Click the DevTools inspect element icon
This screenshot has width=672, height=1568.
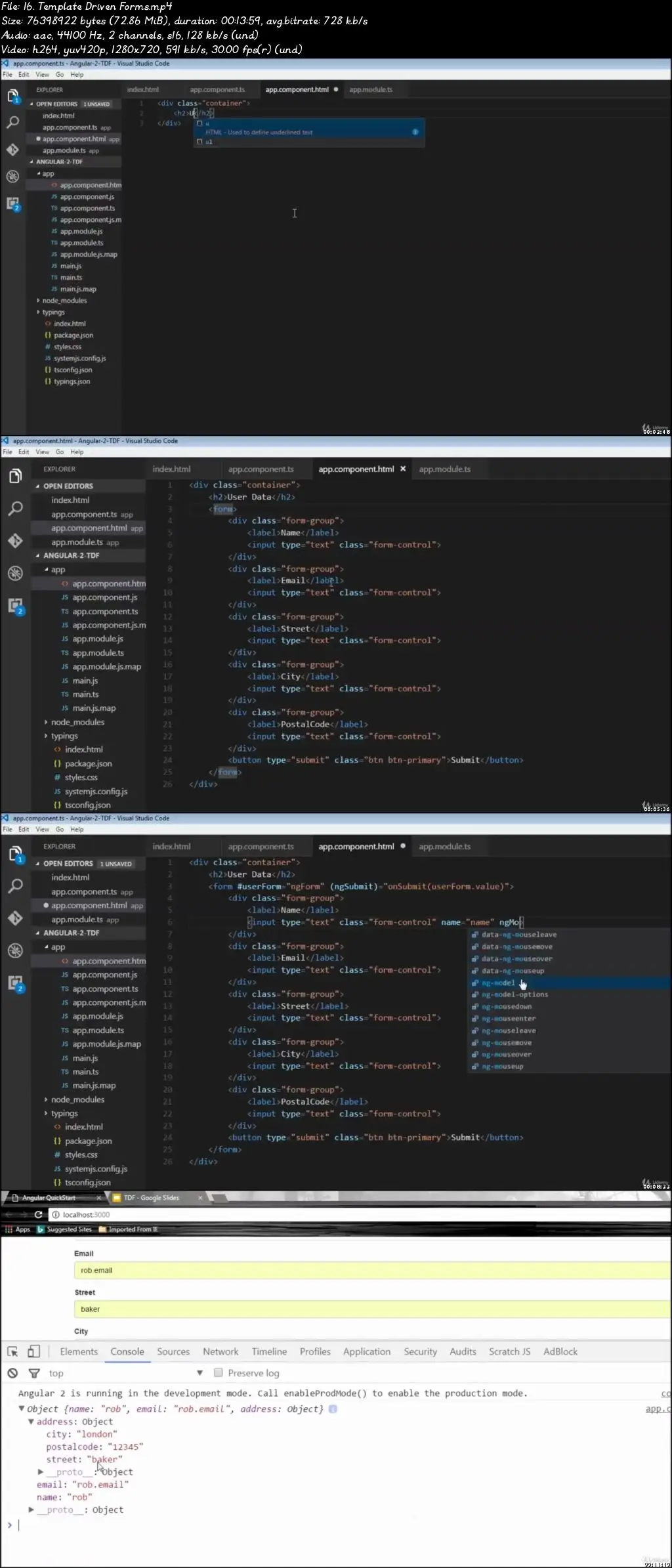pos(12,1351)
